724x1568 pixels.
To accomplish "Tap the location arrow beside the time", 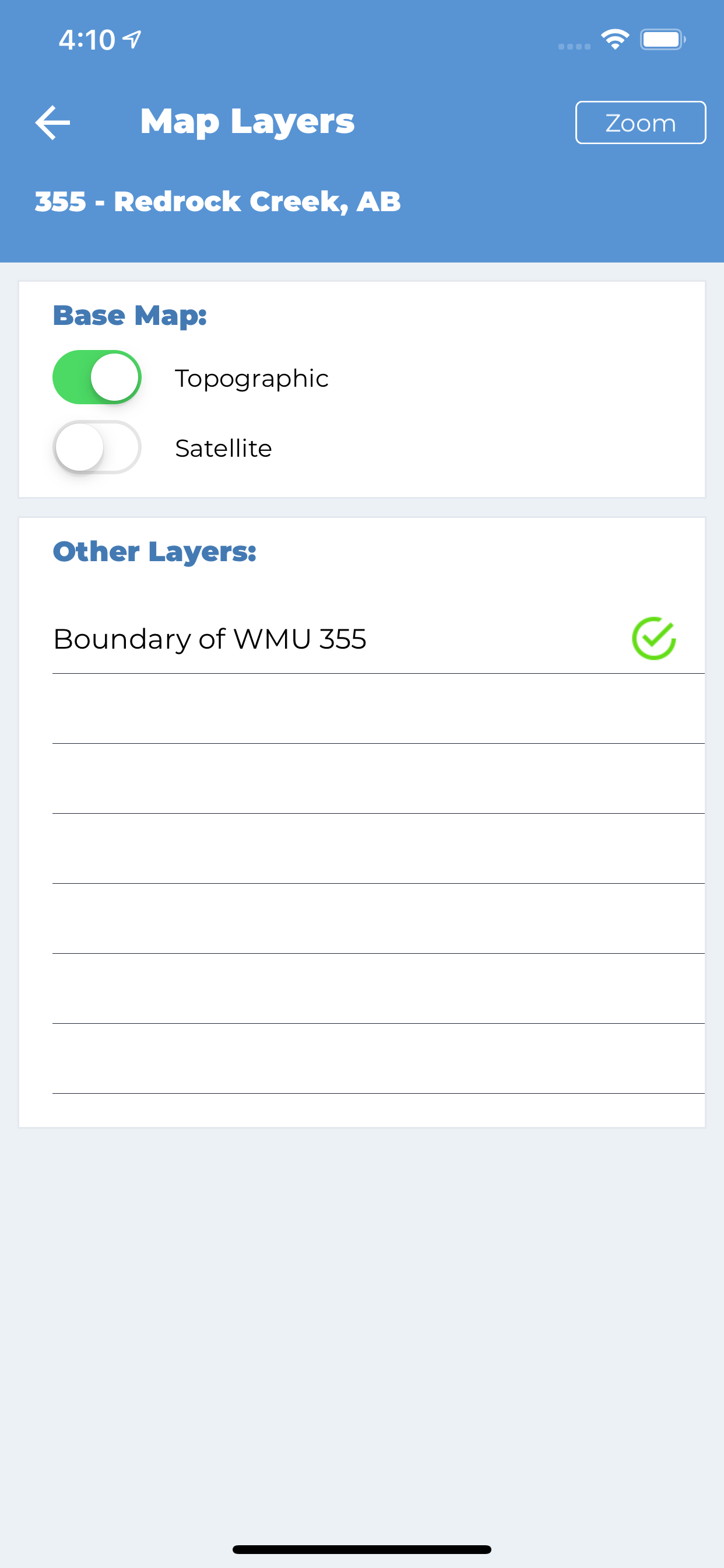I will pos(132,40).
